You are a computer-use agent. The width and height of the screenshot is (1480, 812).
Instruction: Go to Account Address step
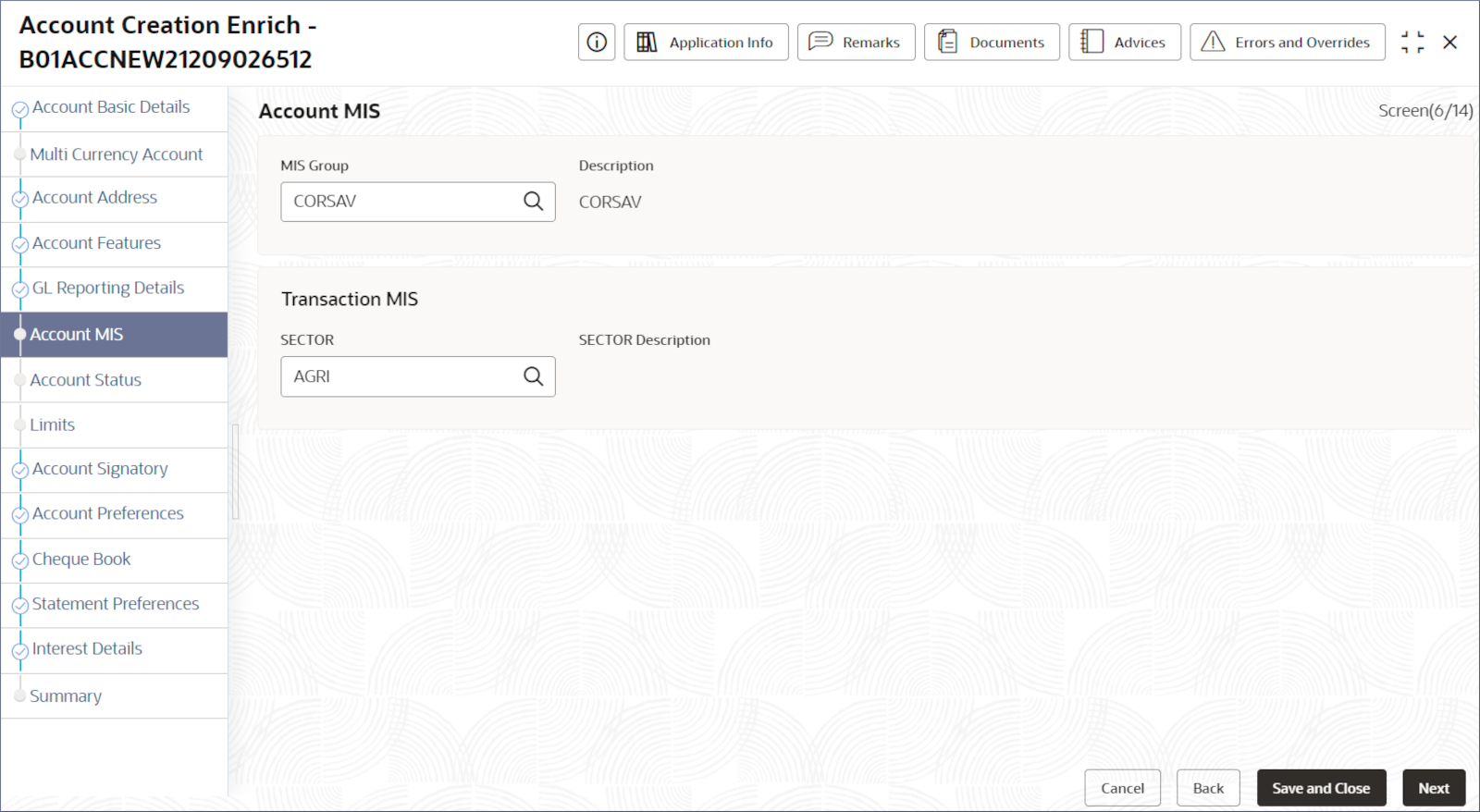(114, 199)
